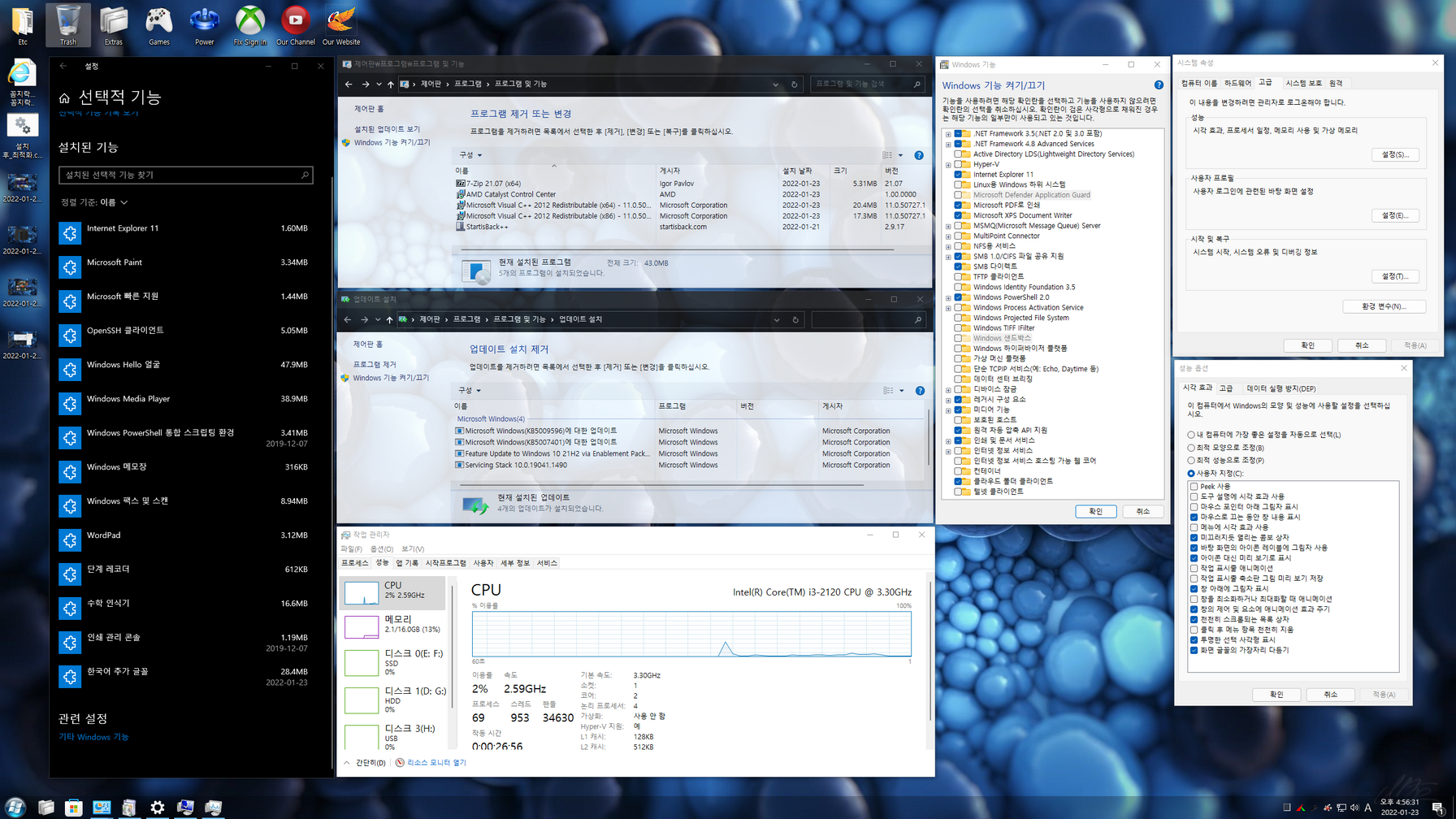This screenshot has height=819, width=1456.
Task: Click Internet Explorer 11 feature icon in Settings
Action: (x=70, y=233)
